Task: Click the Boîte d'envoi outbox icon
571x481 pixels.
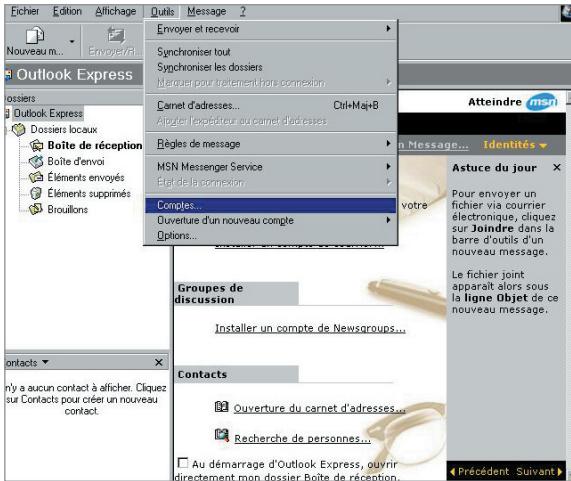Action: click(x=36, y=161)
